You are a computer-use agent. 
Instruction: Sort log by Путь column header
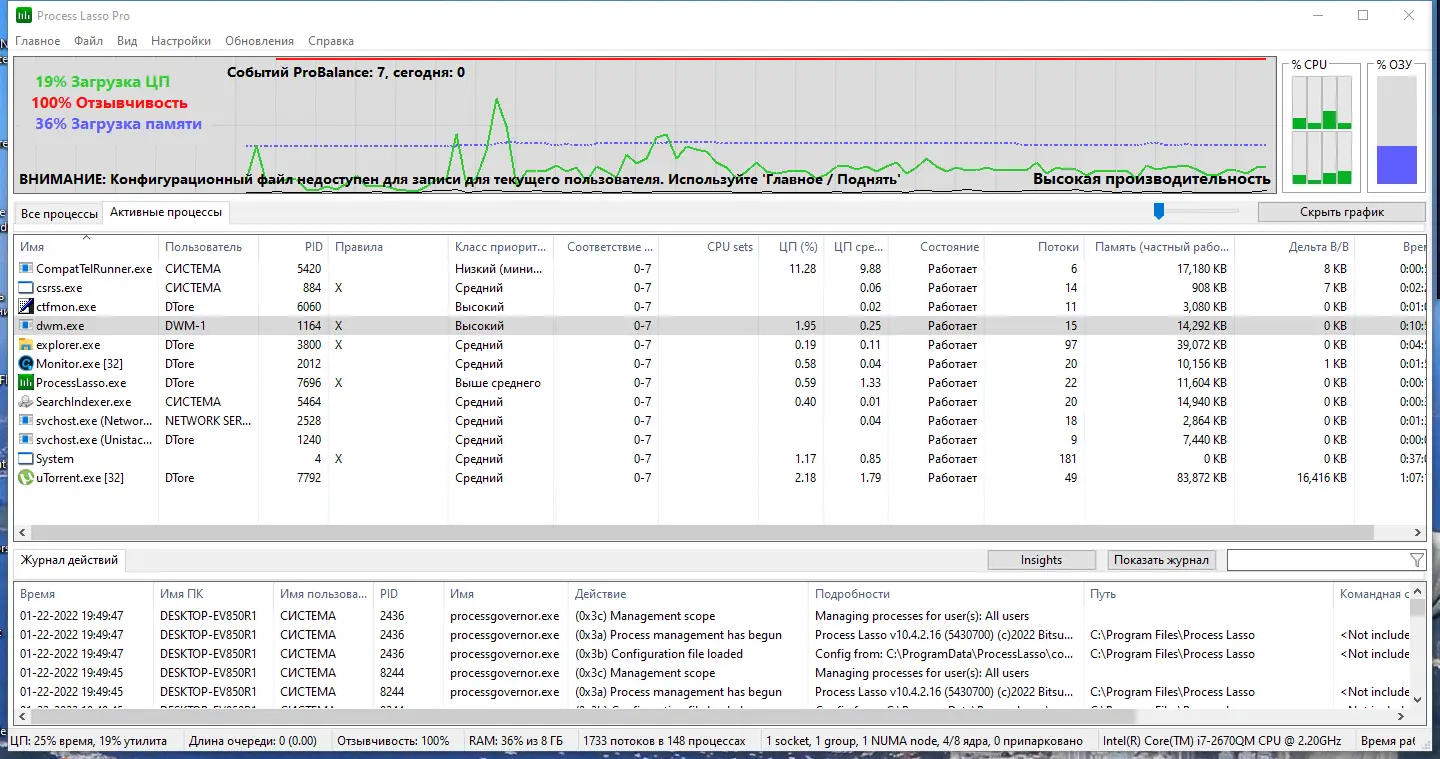click(x=1208, y=594)
